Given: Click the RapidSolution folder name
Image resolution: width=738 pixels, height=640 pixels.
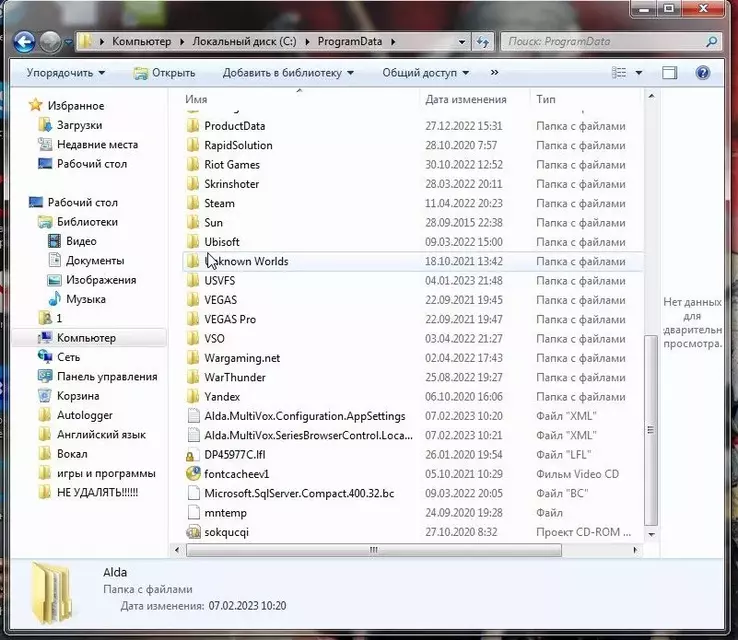Looking at the screenshot, I should (x=238, y=145).
